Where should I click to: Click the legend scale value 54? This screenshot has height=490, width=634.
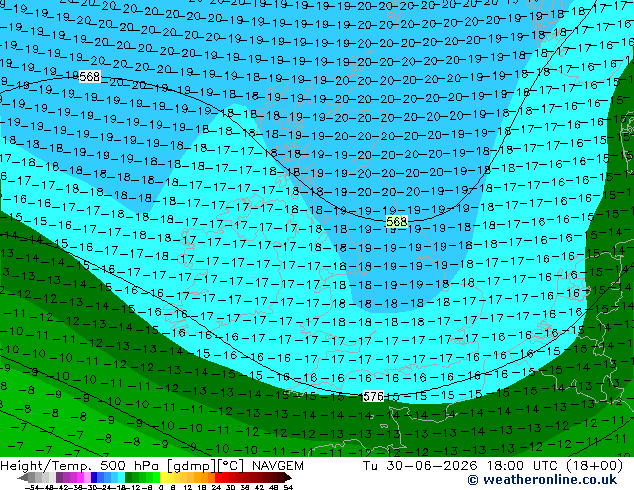coord(287,487)
